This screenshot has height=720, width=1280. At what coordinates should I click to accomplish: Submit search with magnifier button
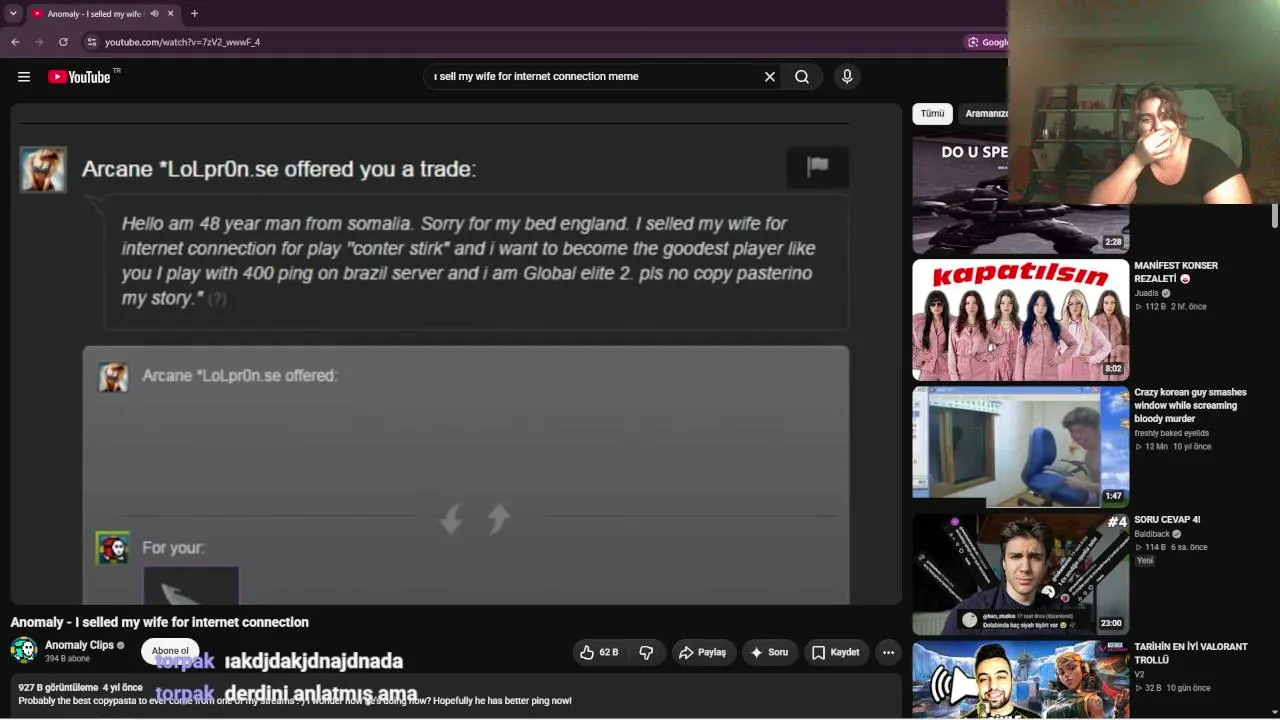click(x=802, y=77)
